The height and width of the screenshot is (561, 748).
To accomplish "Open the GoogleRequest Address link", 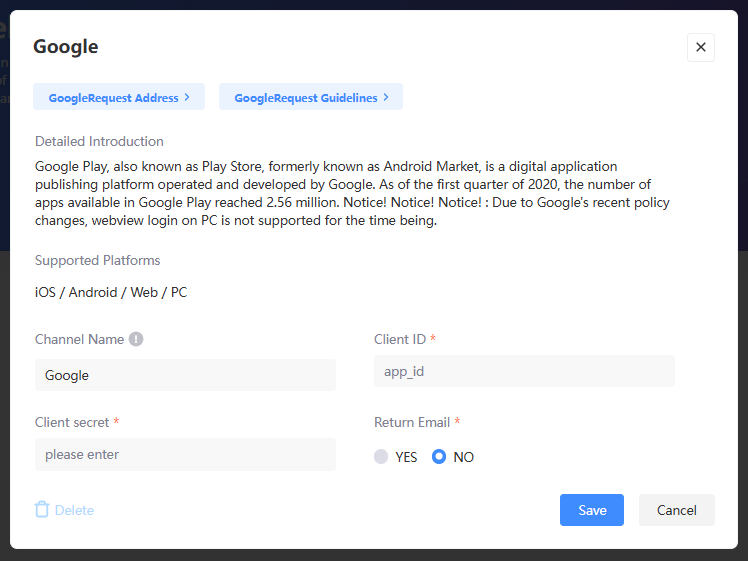I will 119,97.
